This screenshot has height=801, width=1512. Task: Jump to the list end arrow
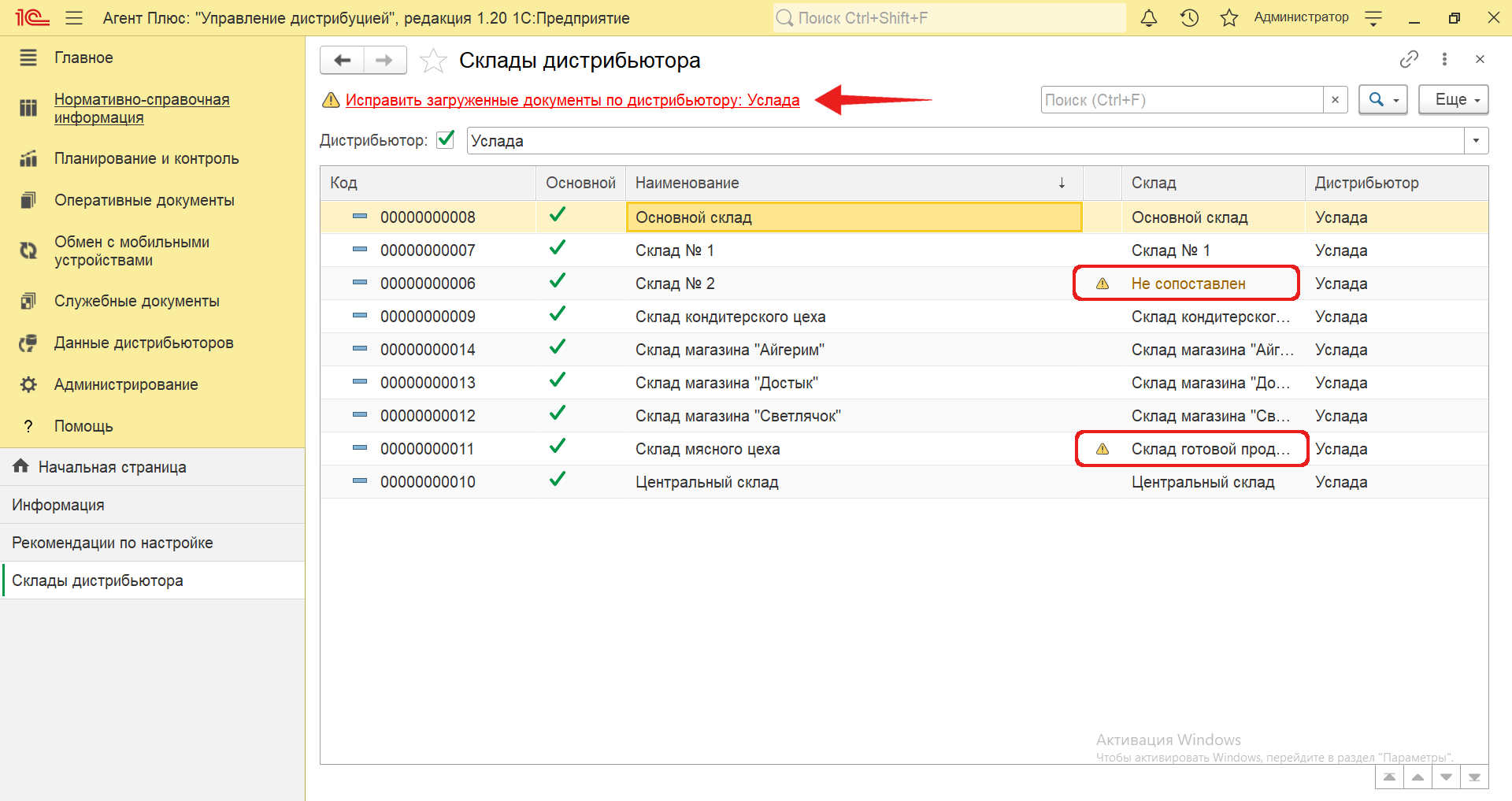(1474, 777)
